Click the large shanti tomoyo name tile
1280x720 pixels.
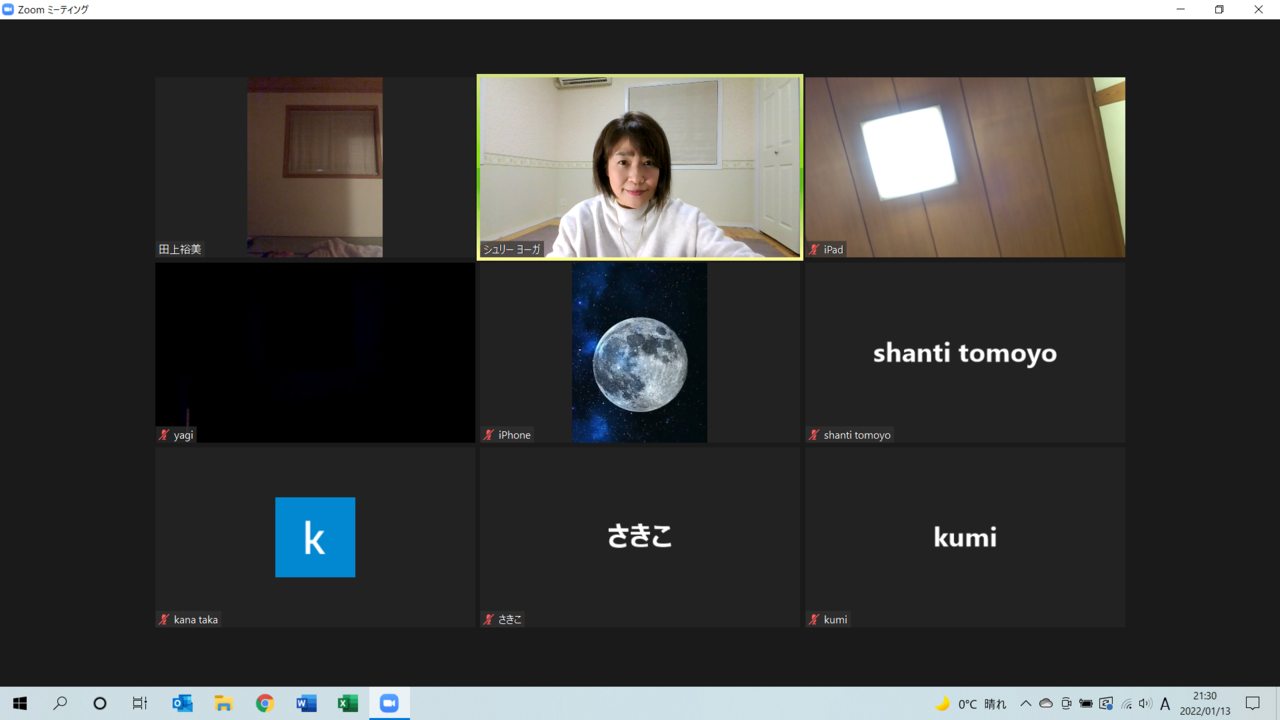(965, 353)
